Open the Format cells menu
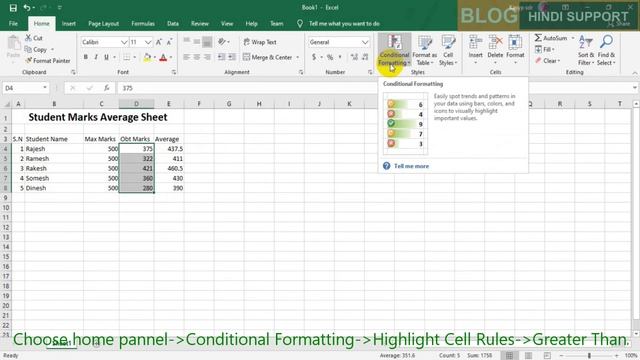The height and width of the screenshot is (360, 640). 515,50
